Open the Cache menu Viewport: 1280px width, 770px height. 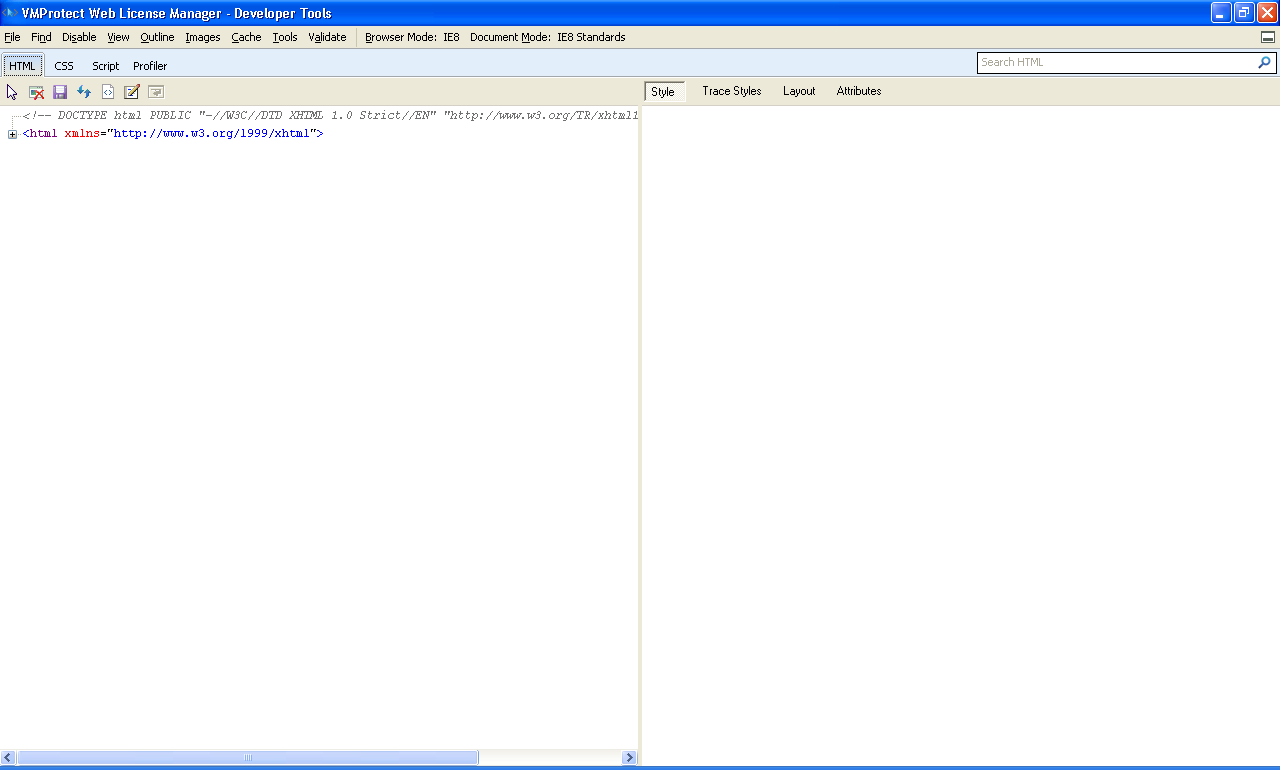(246, 37)
